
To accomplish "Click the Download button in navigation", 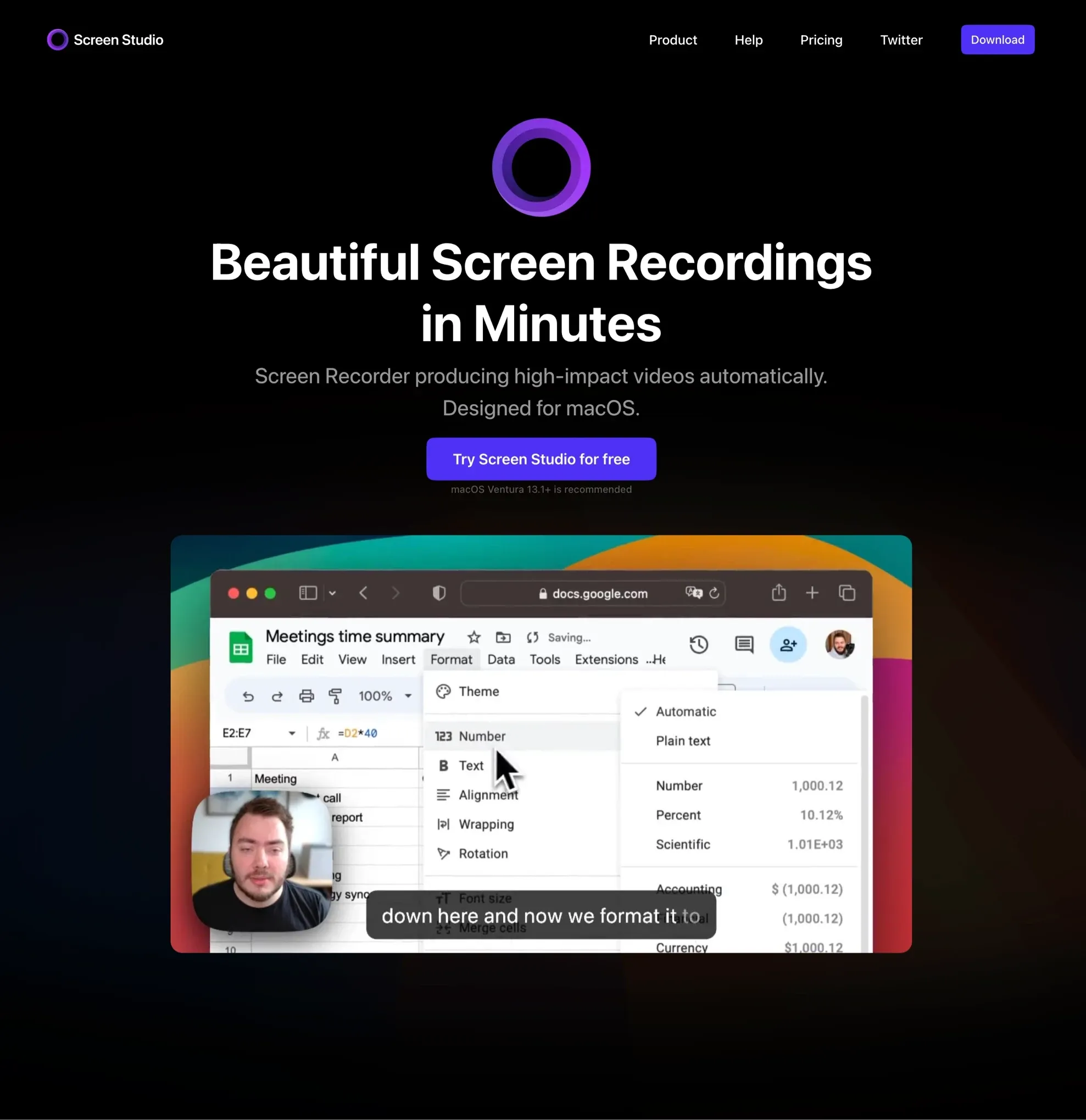I will pyautogui.click(x=997, y=40).
